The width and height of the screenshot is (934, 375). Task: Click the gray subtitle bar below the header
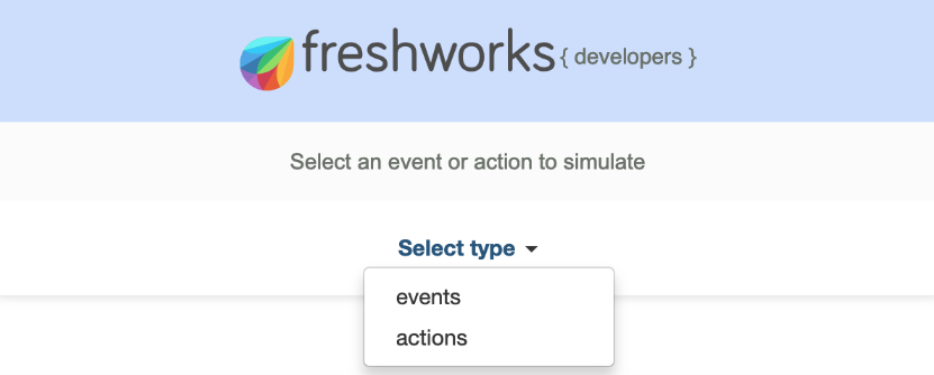click(467, 161)
